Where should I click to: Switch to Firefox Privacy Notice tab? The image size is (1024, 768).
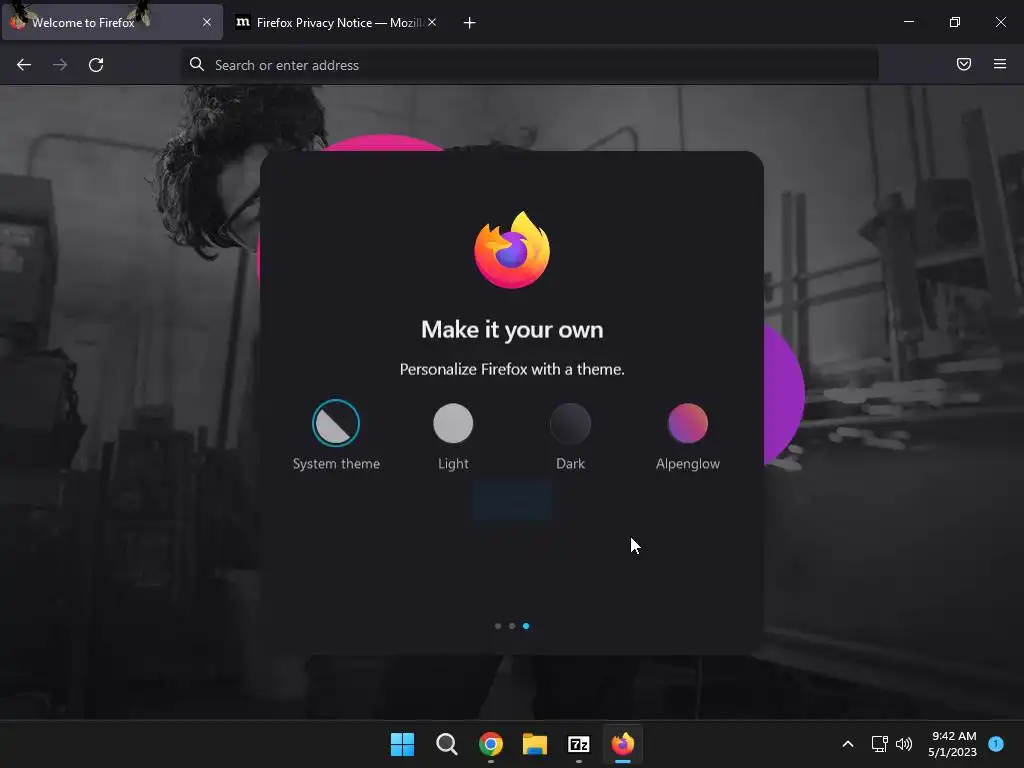pyautogui.click(x=336, y=22)
